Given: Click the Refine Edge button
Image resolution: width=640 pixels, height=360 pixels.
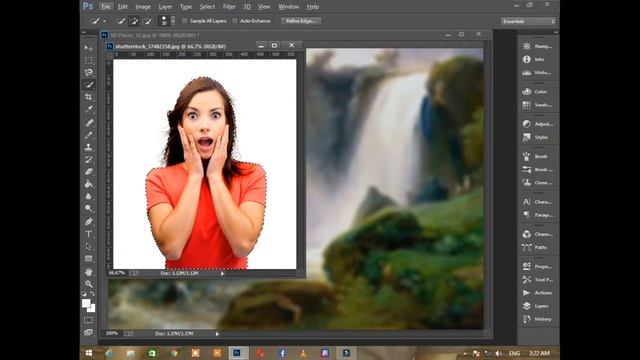Looking at the screenshot, I should [301, 21].
